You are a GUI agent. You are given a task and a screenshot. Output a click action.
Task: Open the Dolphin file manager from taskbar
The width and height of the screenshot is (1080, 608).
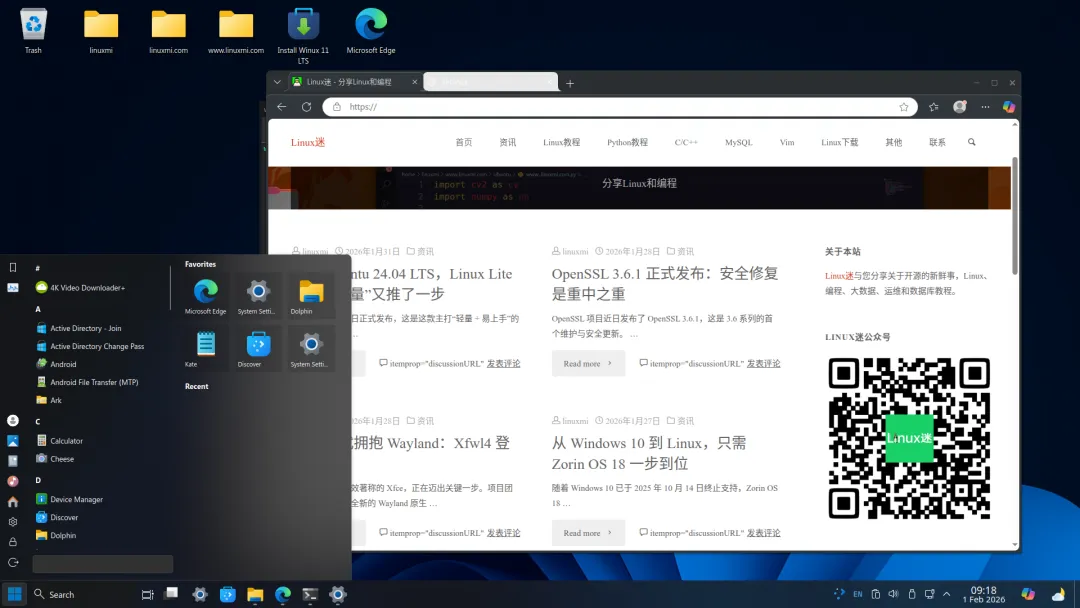click(x=255, y=594)
